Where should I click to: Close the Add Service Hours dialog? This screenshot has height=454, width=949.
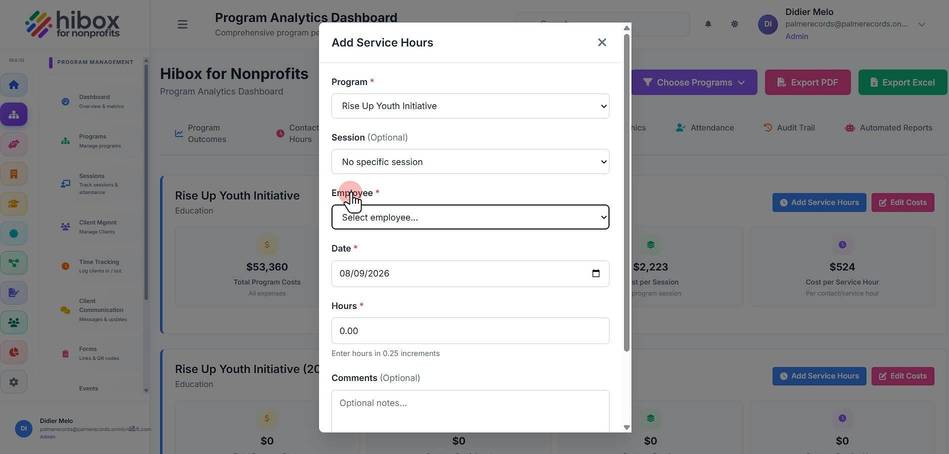click(x=602, y=42)
